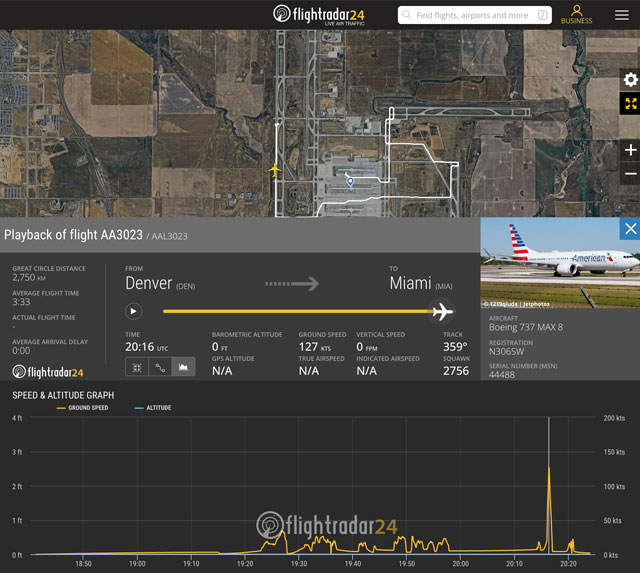Click the blue airport pin marker
This screenshot has height=573, width=640.
tap(350, 181)
